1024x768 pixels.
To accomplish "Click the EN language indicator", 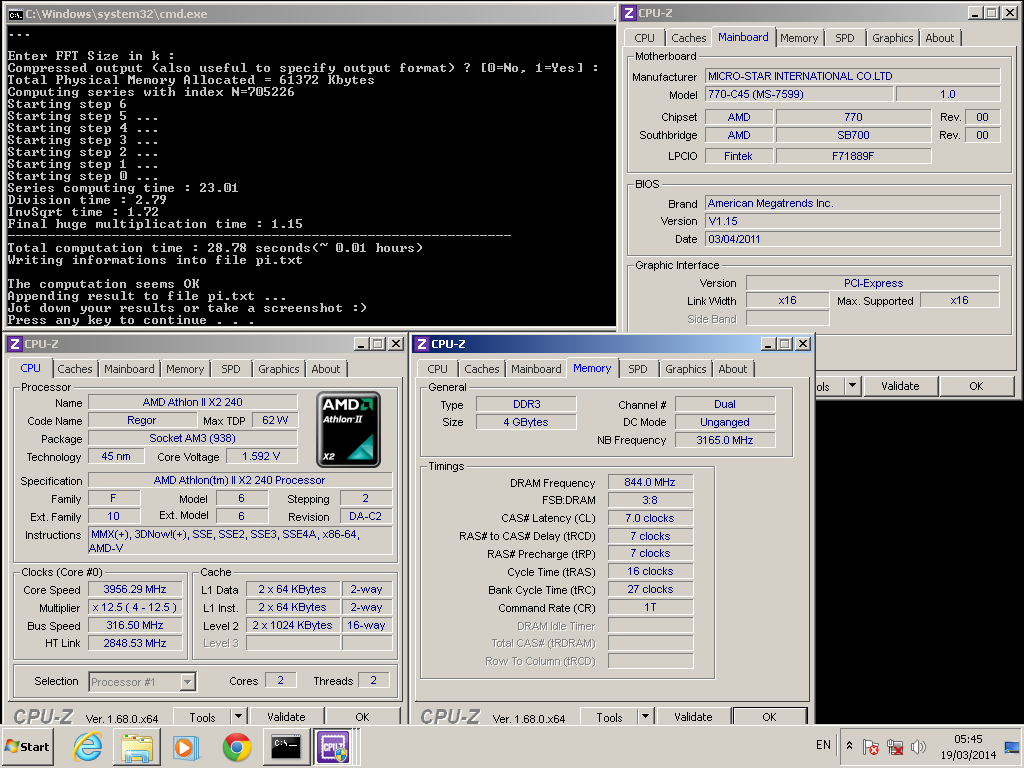I will pyautogui.click(x=823, y=745).
